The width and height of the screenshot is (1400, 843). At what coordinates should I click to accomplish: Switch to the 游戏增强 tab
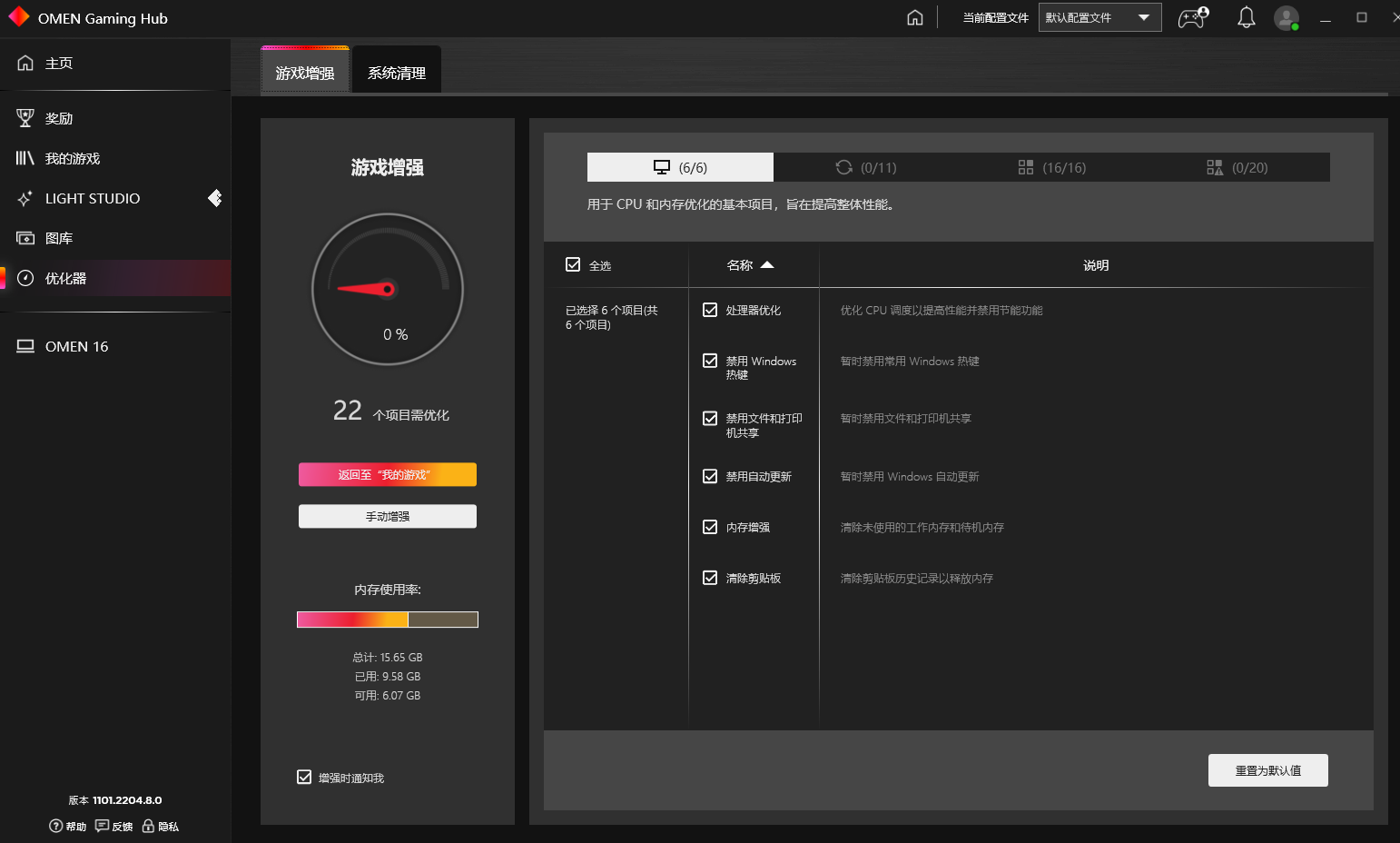305,72
